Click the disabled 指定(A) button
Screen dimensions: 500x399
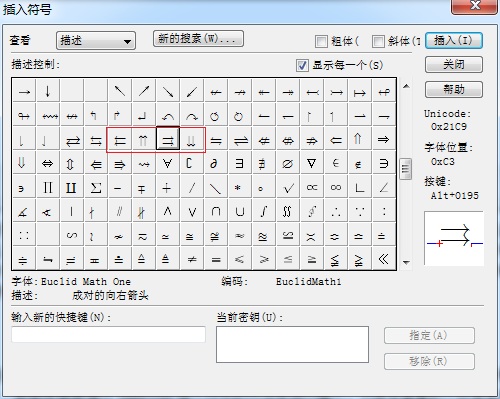click(x=429, y=335)
